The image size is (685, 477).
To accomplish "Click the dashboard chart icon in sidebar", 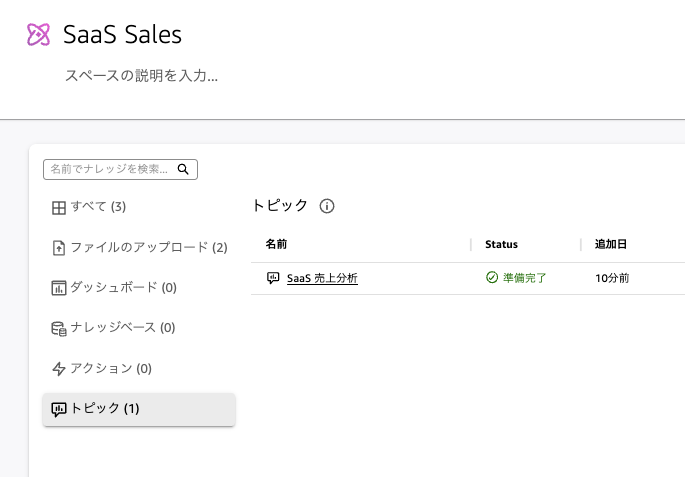I will coord(59,288).
